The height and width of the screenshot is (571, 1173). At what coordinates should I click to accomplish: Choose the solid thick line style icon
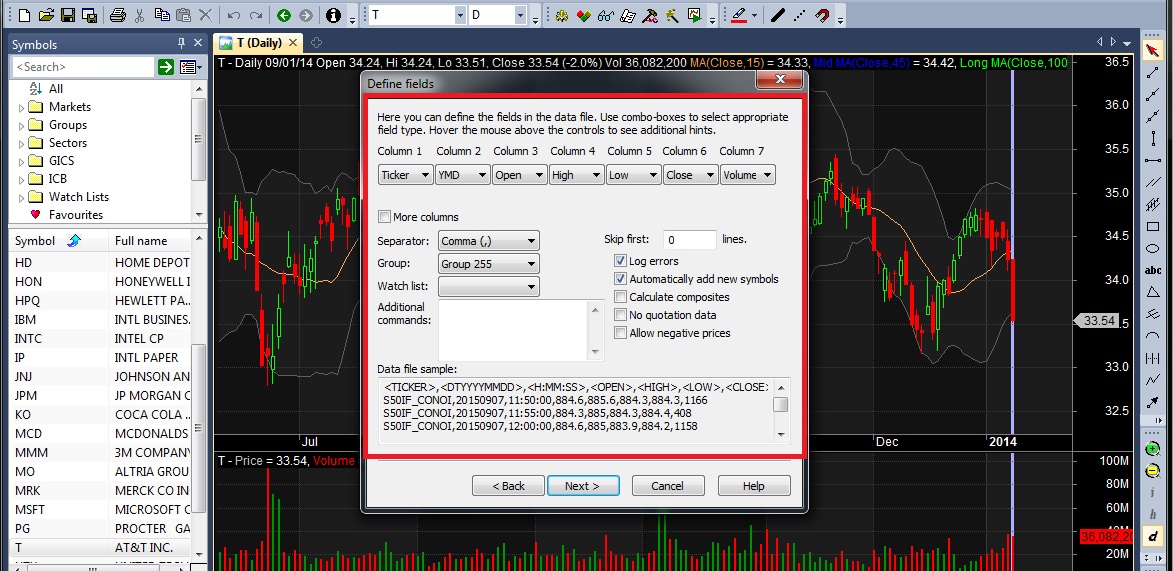[x=778, y=15]
